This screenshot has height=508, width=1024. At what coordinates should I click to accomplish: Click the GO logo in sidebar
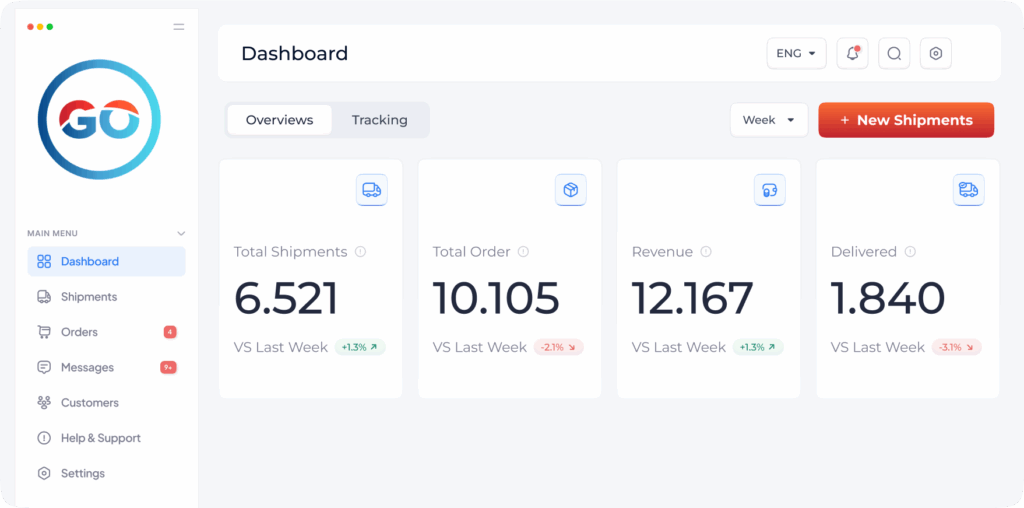[x=99, y=120]
